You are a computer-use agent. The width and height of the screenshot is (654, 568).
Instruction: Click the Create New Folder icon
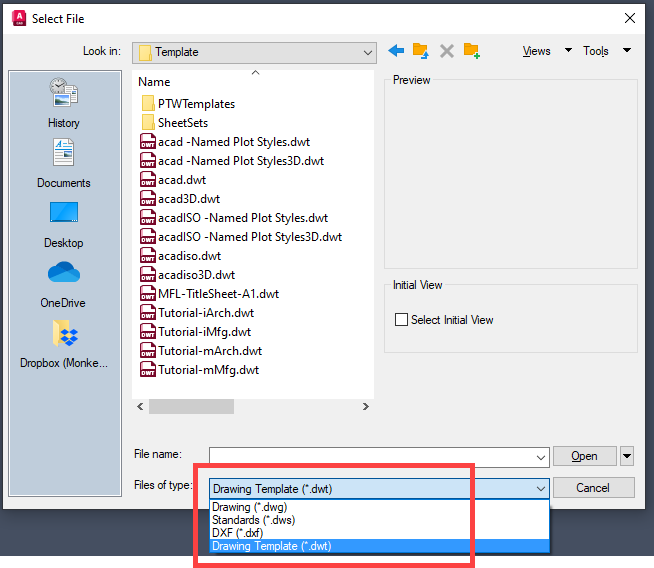point(471,51)
